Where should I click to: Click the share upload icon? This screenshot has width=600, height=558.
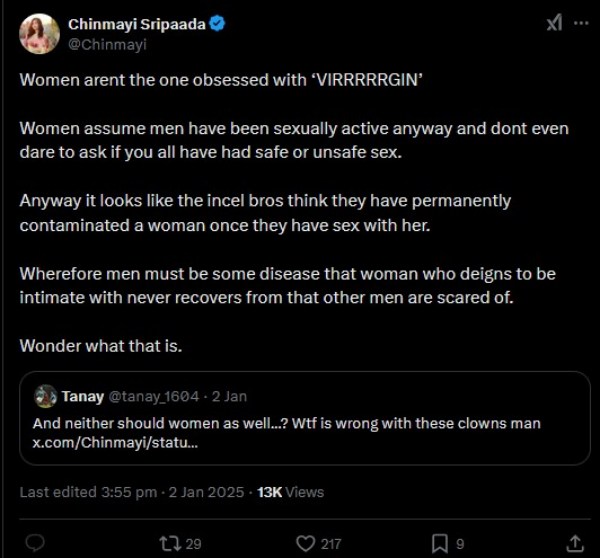click(x=575, y=543)
